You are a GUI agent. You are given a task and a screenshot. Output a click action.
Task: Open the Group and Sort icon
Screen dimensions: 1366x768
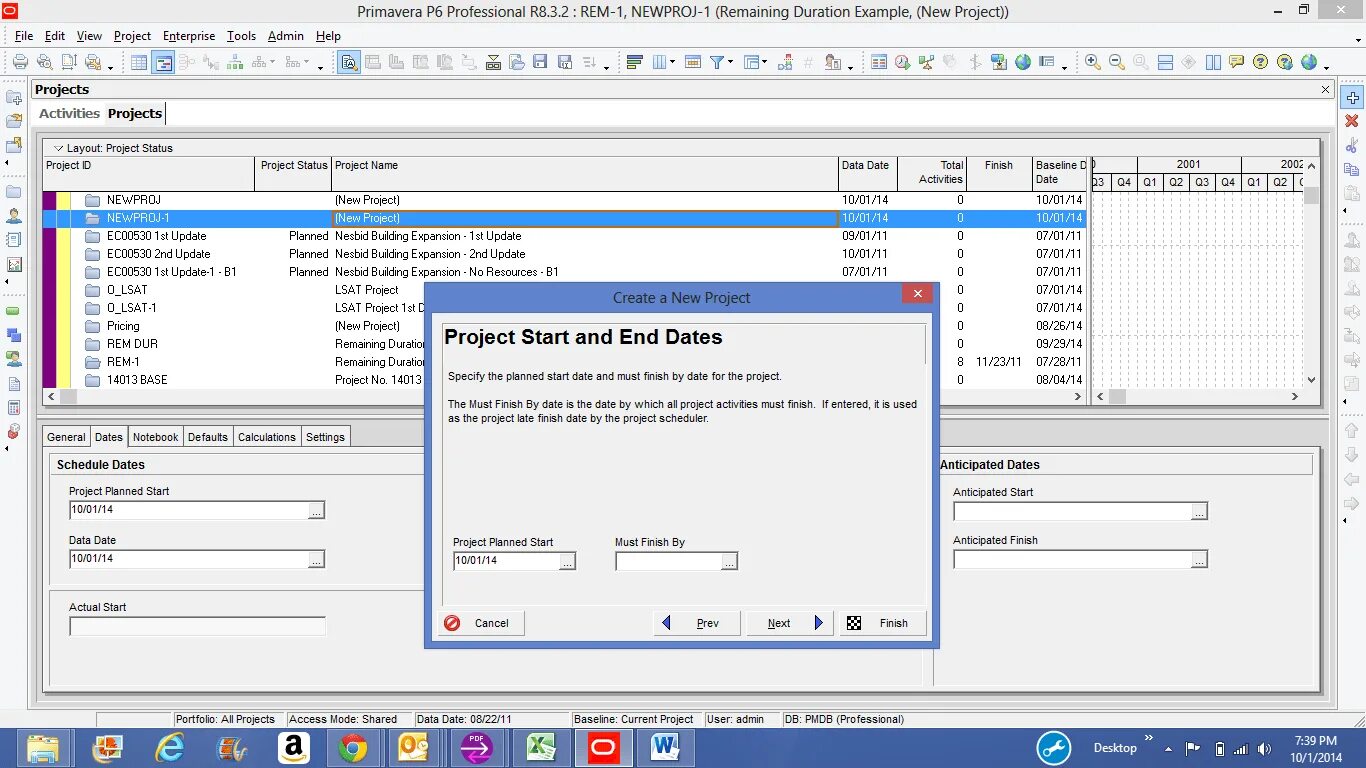point(751,62)
